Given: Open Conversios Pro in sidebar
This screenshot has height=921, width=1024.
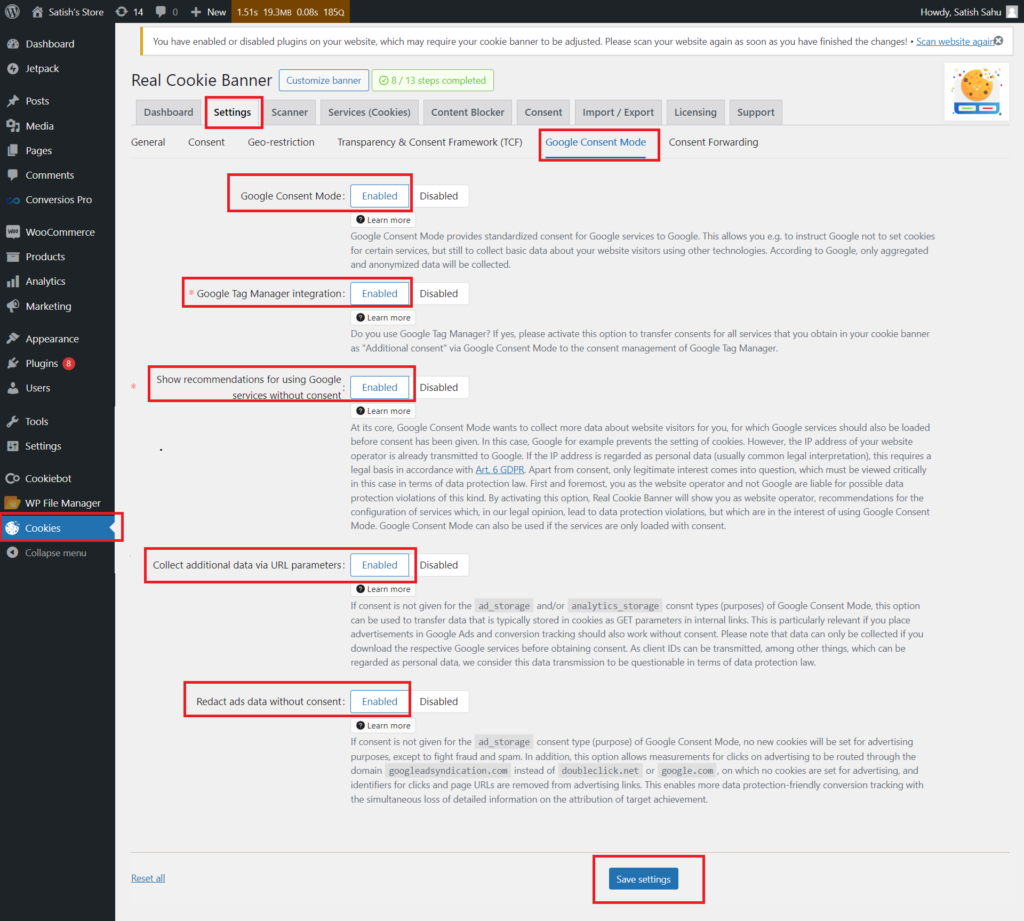Looking at the screenshot, I should point(58,200).
